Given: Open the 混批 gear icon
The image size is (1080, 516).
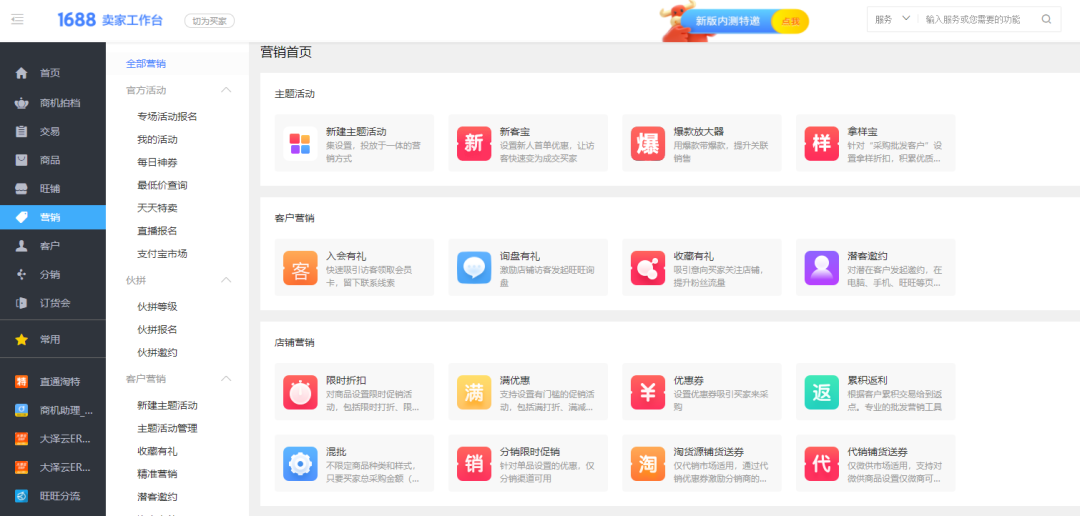Looking at the screenshot, I should (x=300, y=464).
